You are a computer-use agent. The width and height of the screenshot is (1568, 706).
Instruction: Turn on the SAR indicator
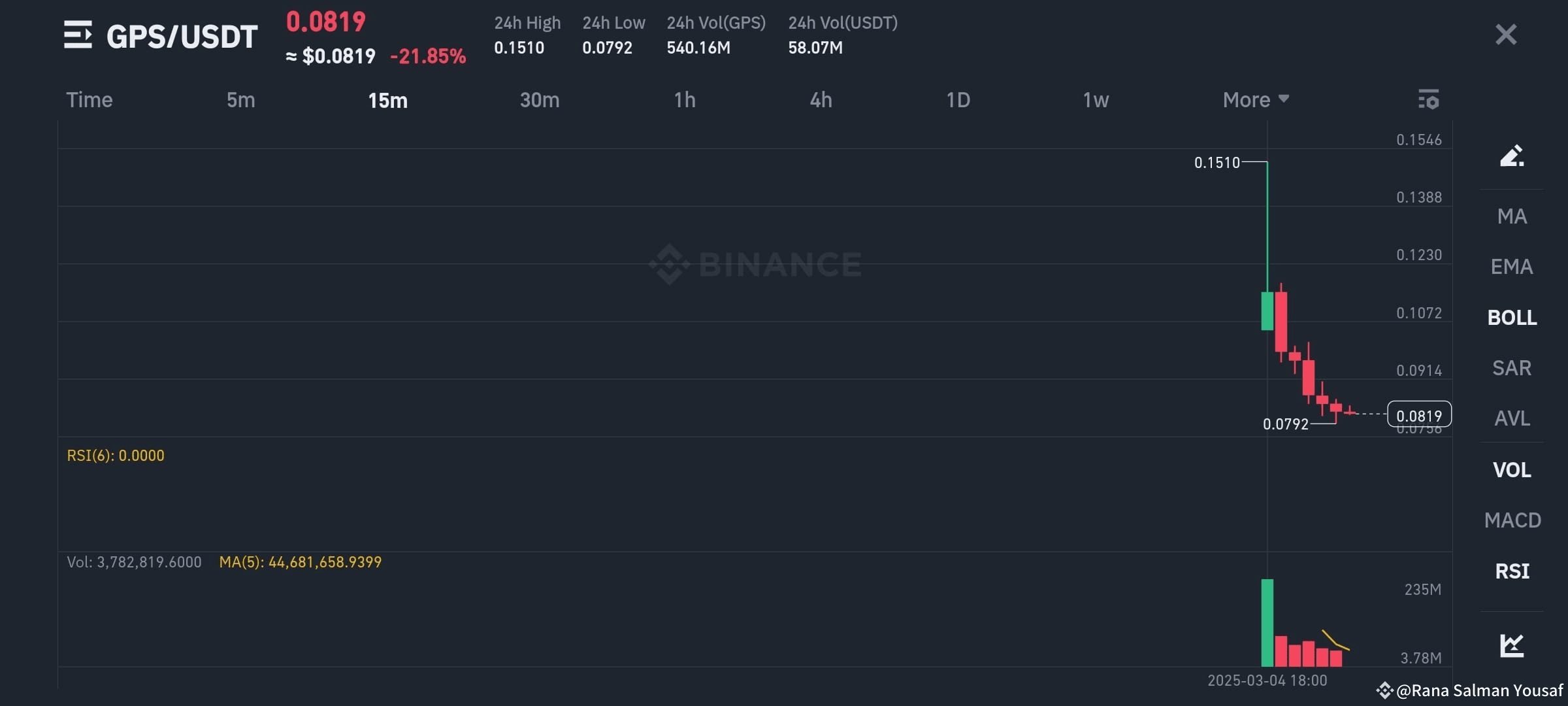coord(1512,368)
